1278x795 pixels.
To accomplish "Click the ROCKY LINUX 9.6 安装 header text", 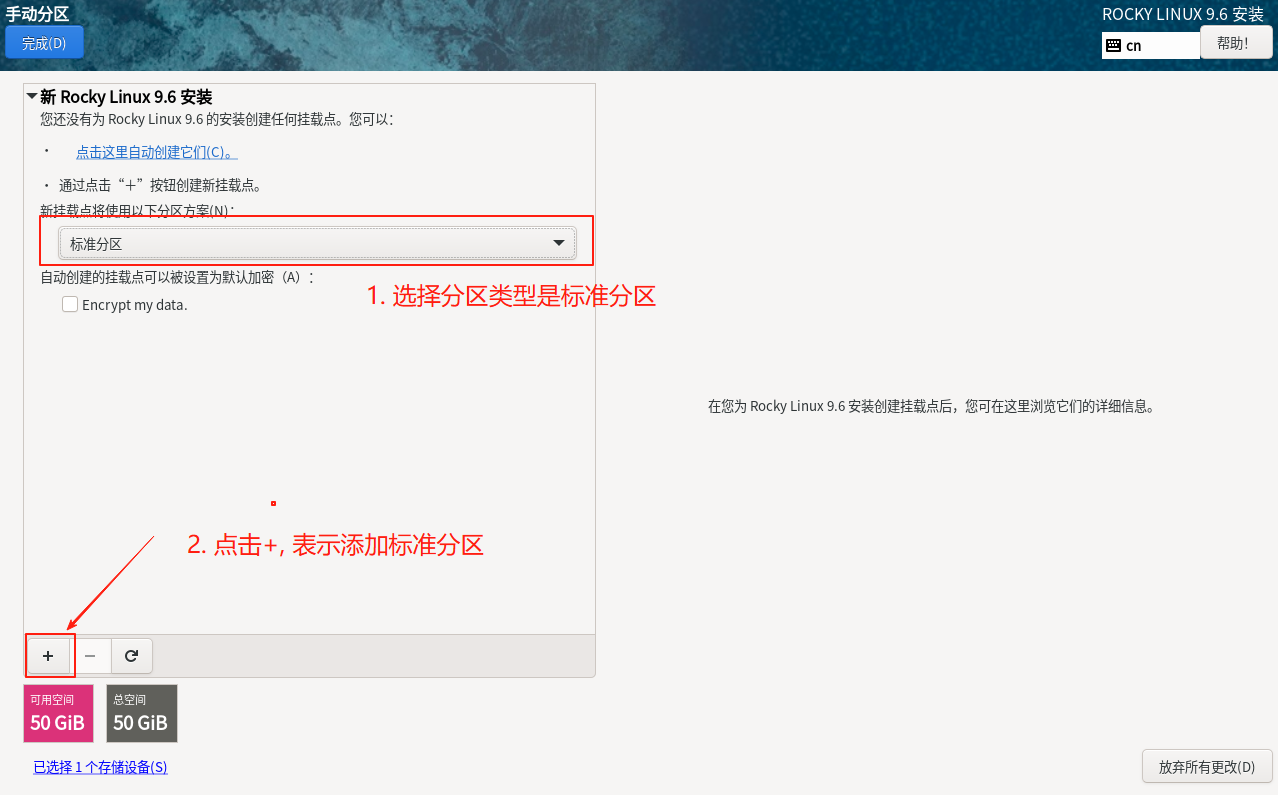I will pos(1183,14).
